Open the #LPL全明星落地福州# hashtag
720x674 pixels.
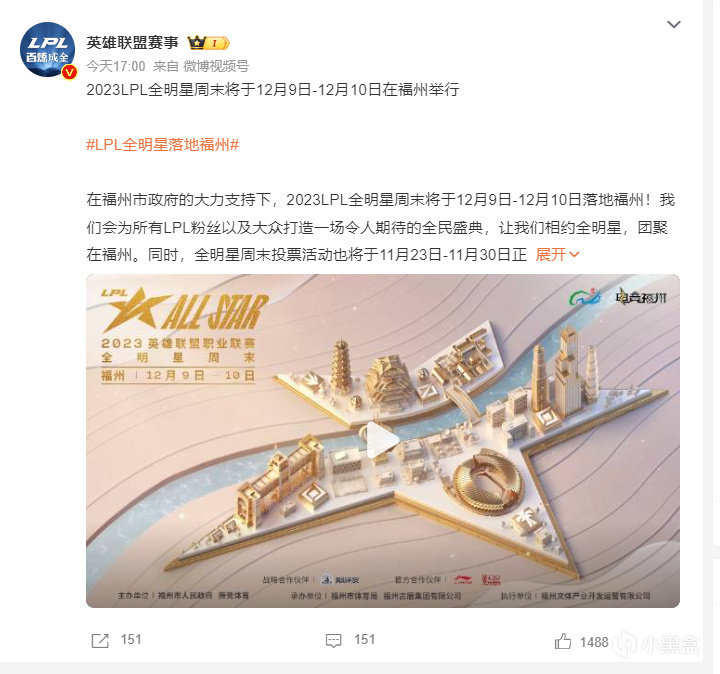(163, 145)
